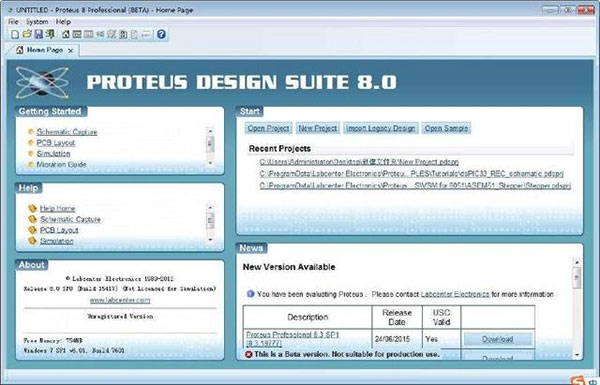Click the Close Project toolbar icon
This screenshot has height=385, width=600.
pyautogui.click(x=50, y=34)
